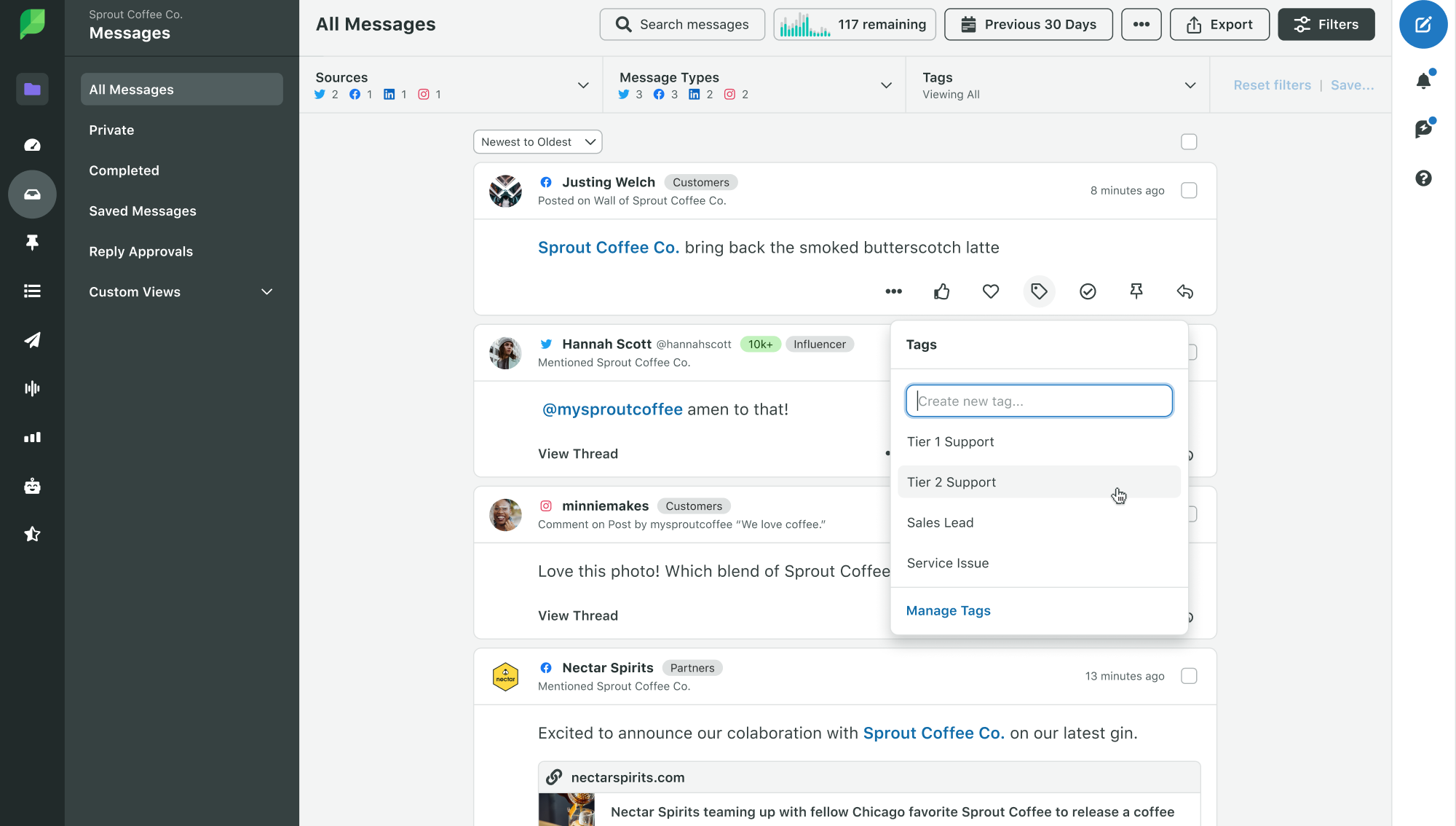
Task: Open the audio waveform listening icon
Action: click(x=32, y=388)
